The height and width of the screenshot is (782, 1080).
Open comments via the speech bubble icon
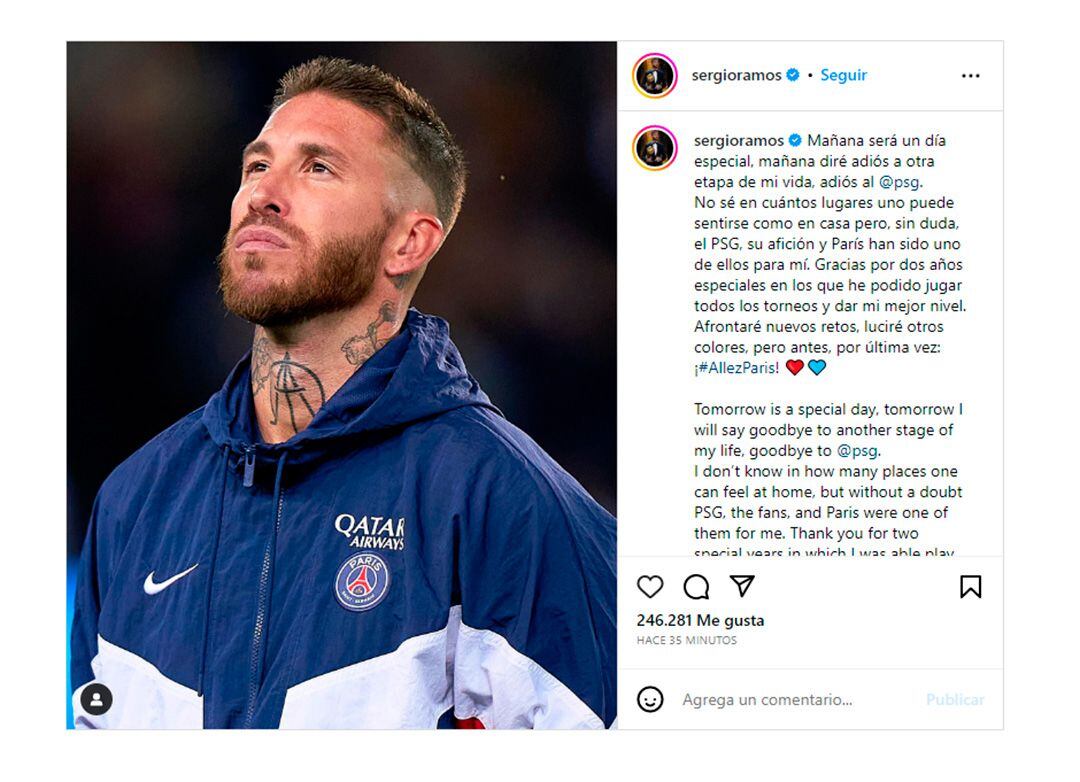coord(696,587)
